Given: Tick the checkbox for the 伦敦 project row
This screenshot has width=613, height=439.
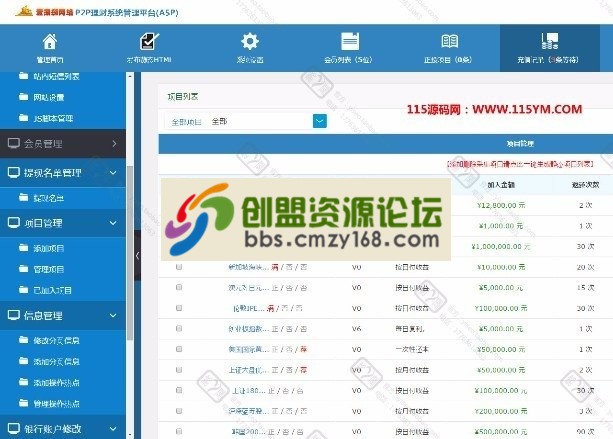Looking at the screenshot, I should (179, 308).
